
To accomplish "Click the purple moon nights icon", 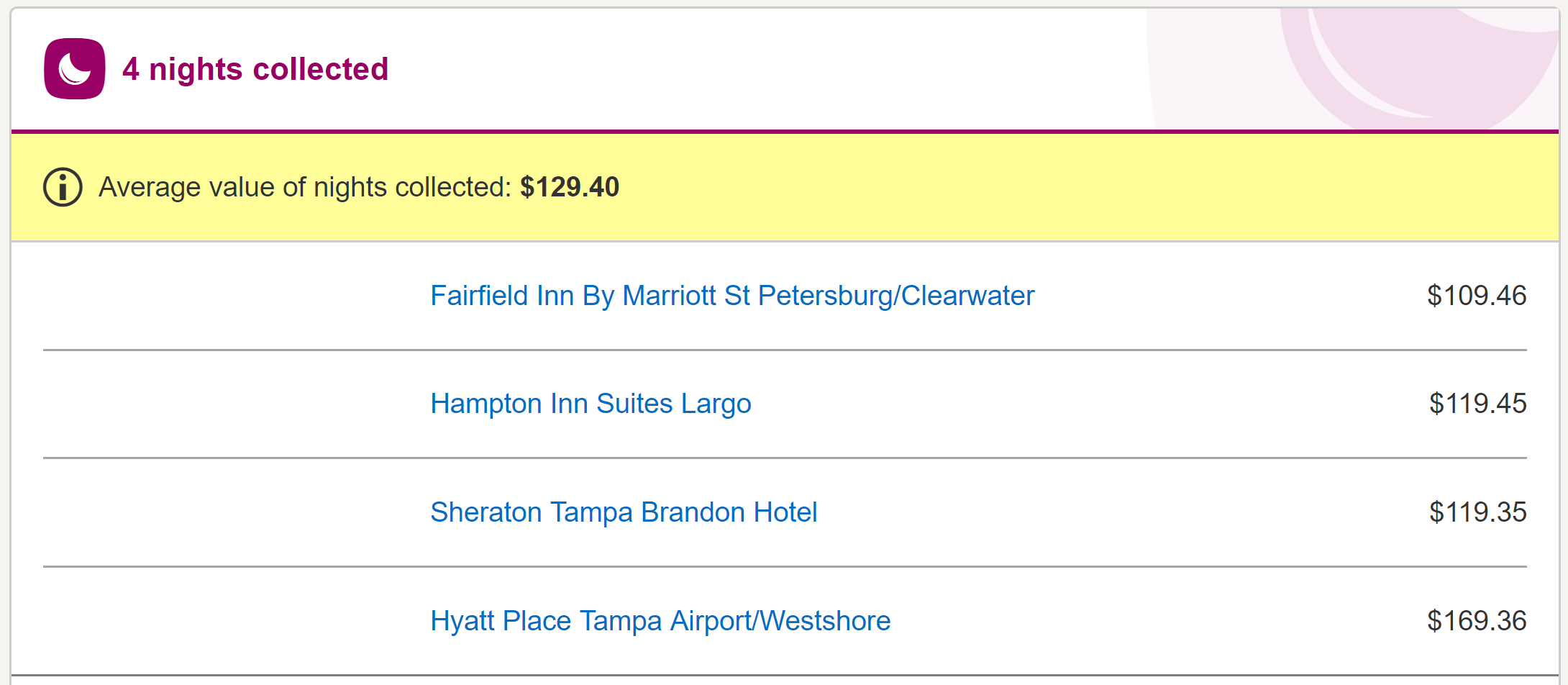I will [x=75, y=69].
